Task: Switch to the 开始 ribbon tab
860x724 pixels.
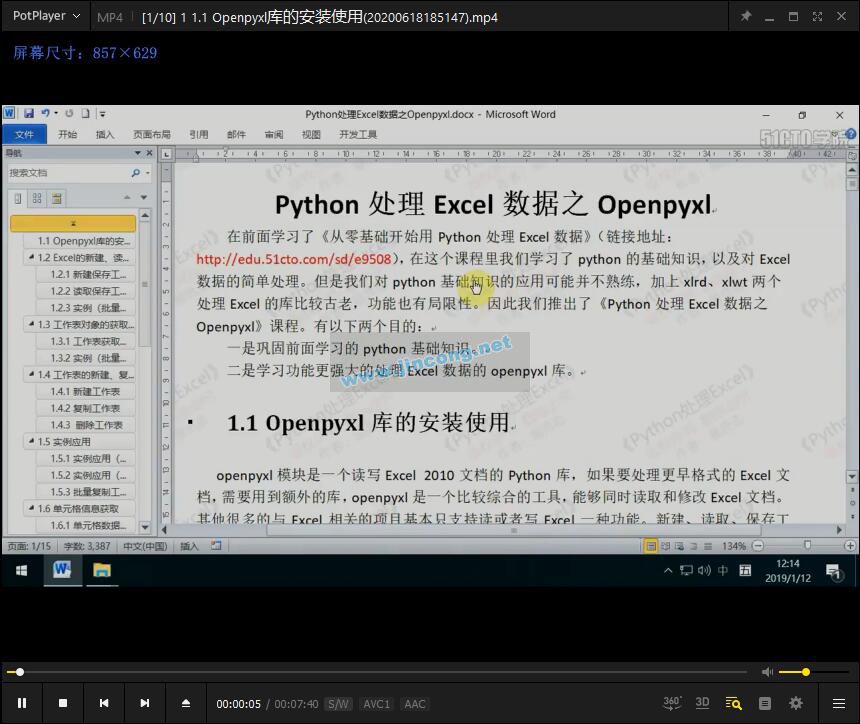Action: pos(67,134)
